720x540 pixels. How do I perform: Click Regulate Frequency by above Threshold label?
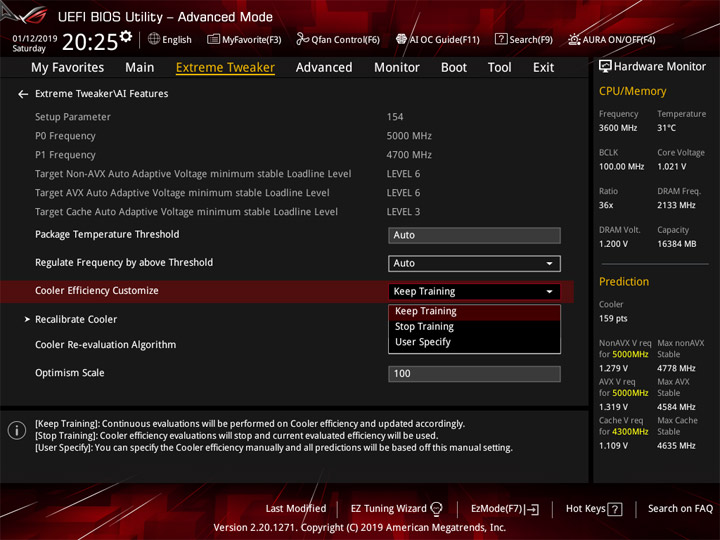click(124, 262)
